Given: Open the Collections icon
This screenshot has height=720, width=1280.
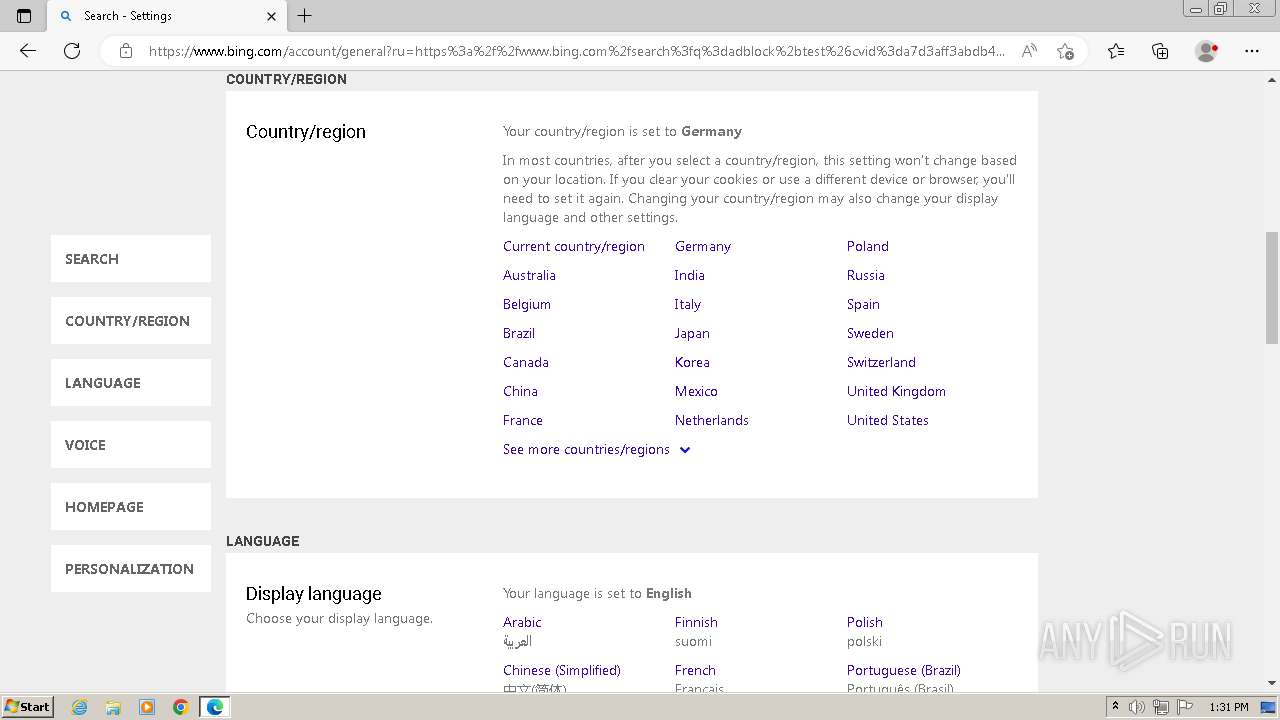Looking at the screenshot, I should pos(1160,51).
